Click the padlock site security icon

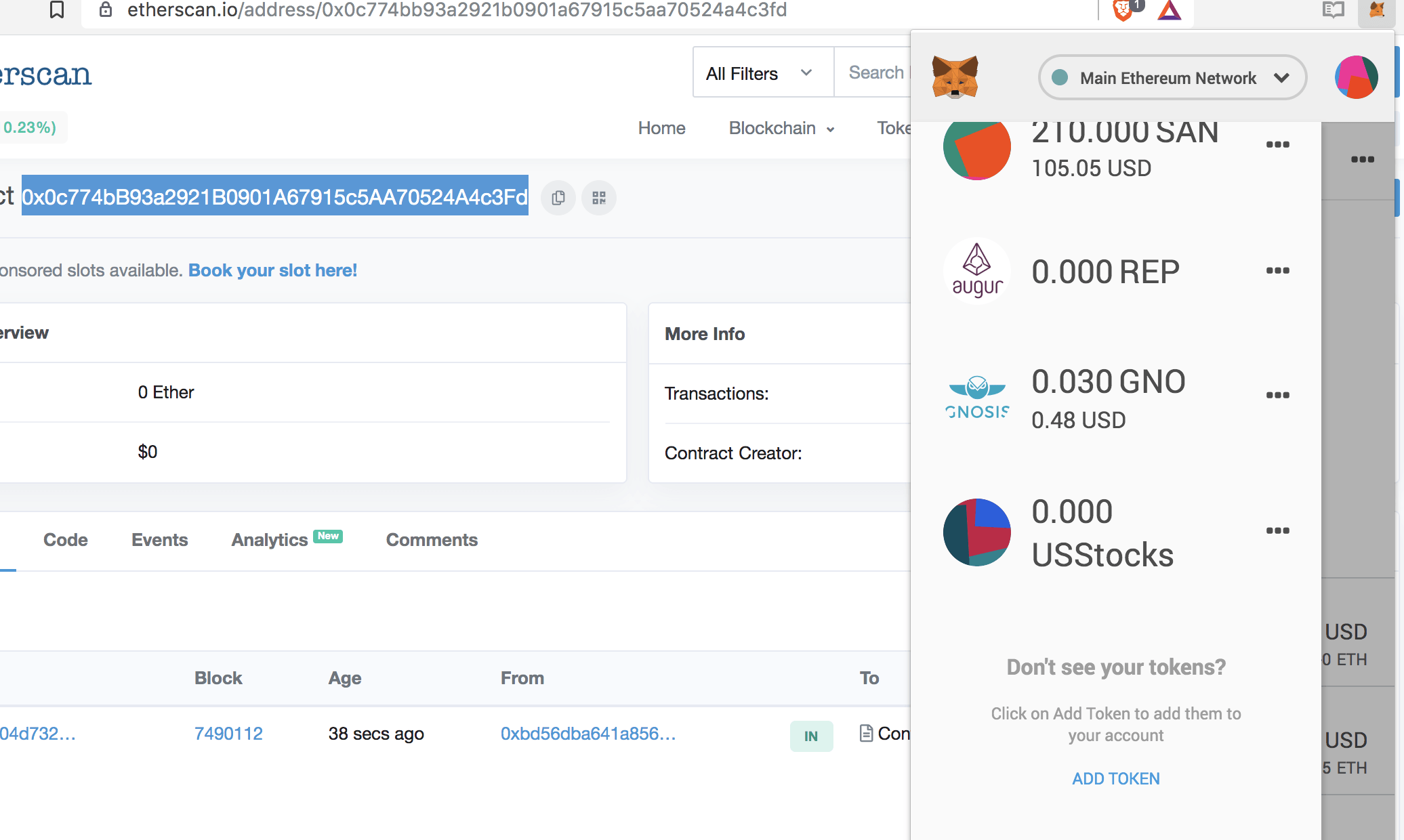click(106, 9)
